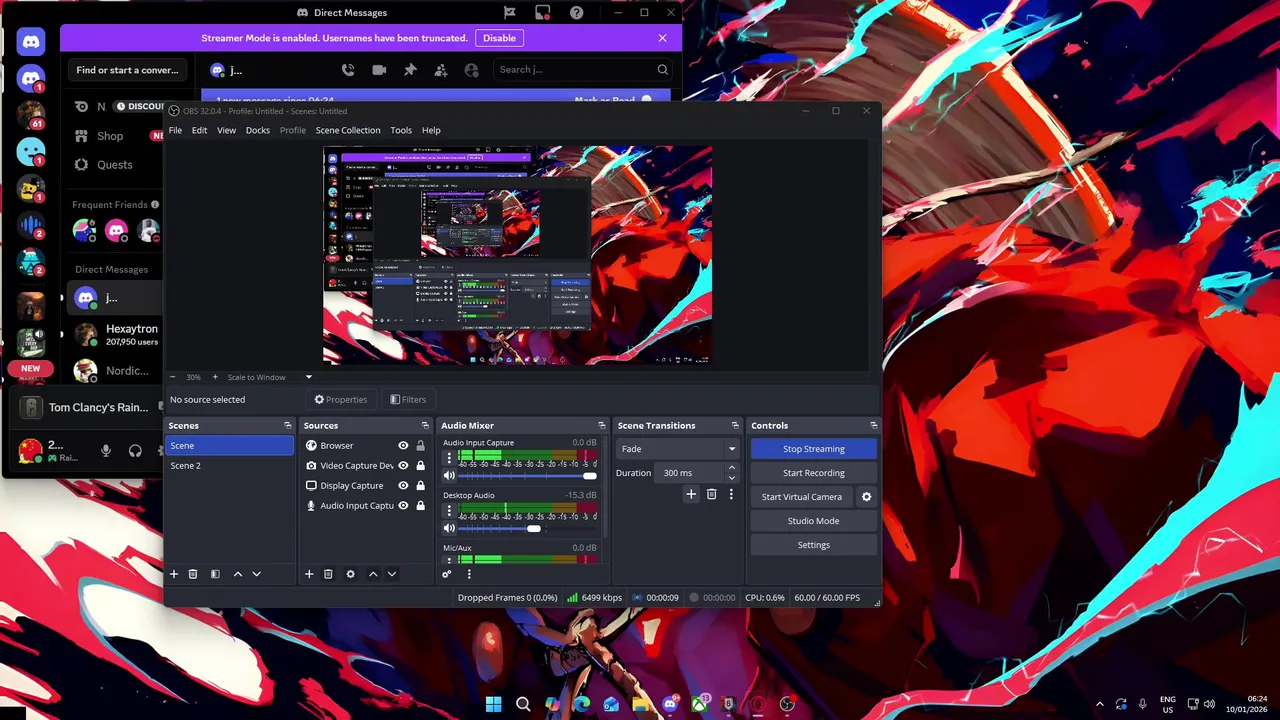Enable Studio Mode
The height and width of the screenshot is (720, 1280).
(x=814, y=521)
